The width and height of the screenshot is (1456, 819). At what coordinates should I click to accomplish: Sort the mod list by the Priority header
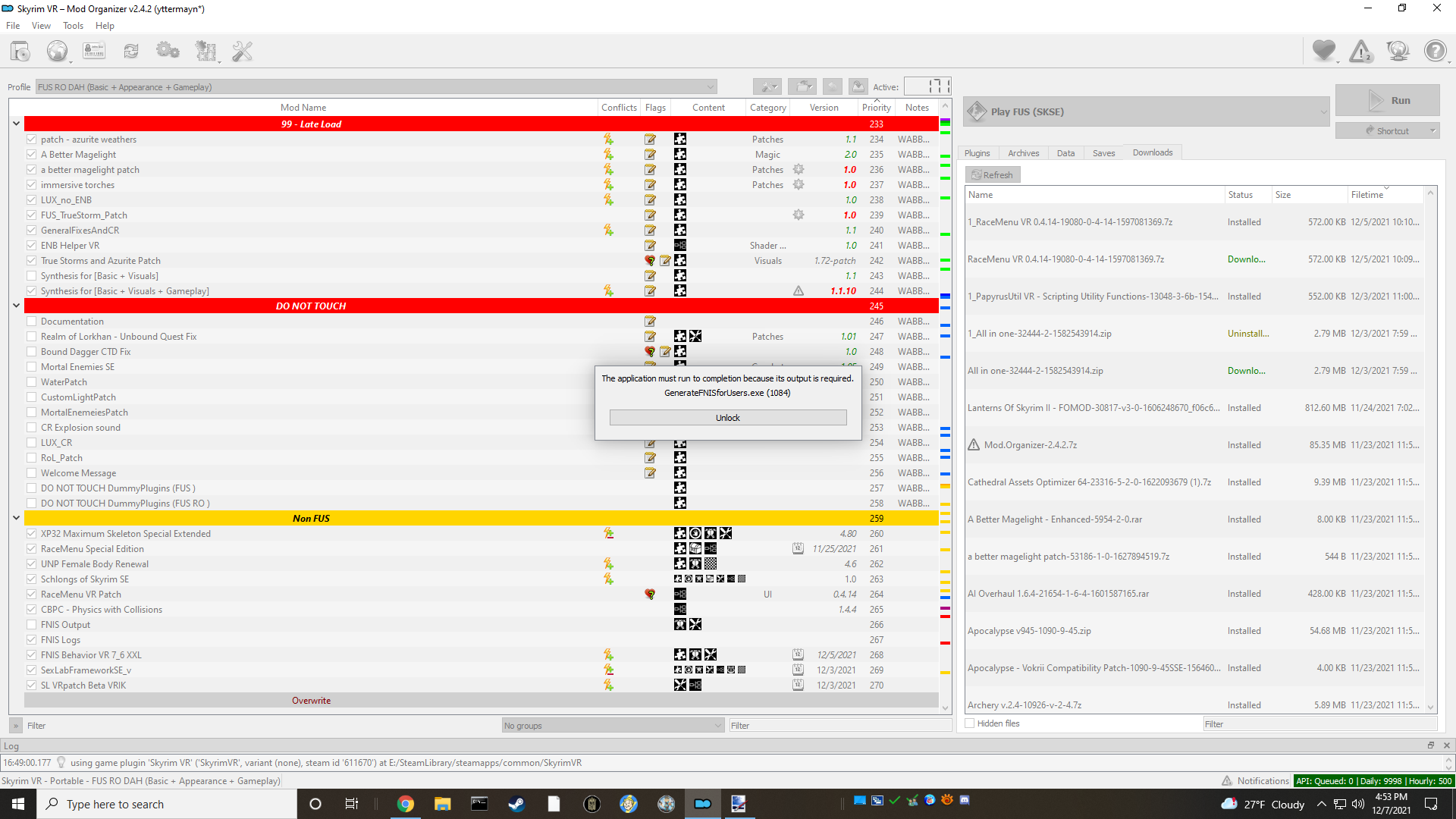(x=877, y=108)
